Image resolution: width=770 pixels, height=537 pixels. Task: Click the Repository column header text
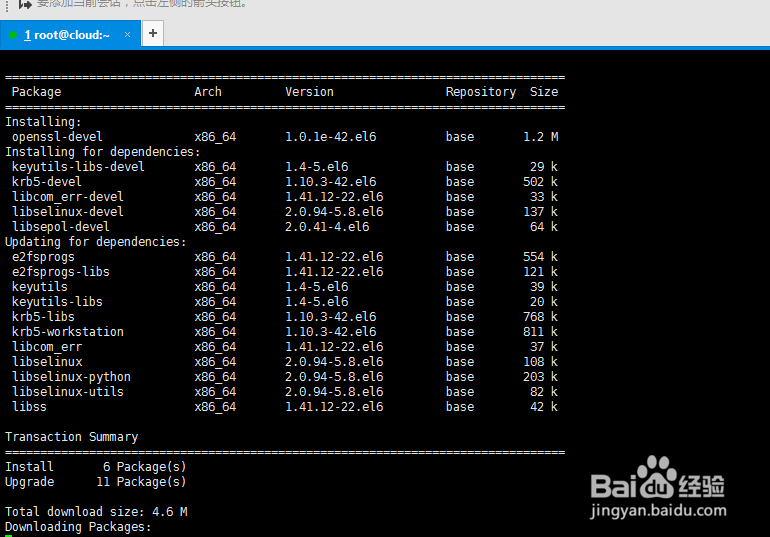[x=481, y=92]
